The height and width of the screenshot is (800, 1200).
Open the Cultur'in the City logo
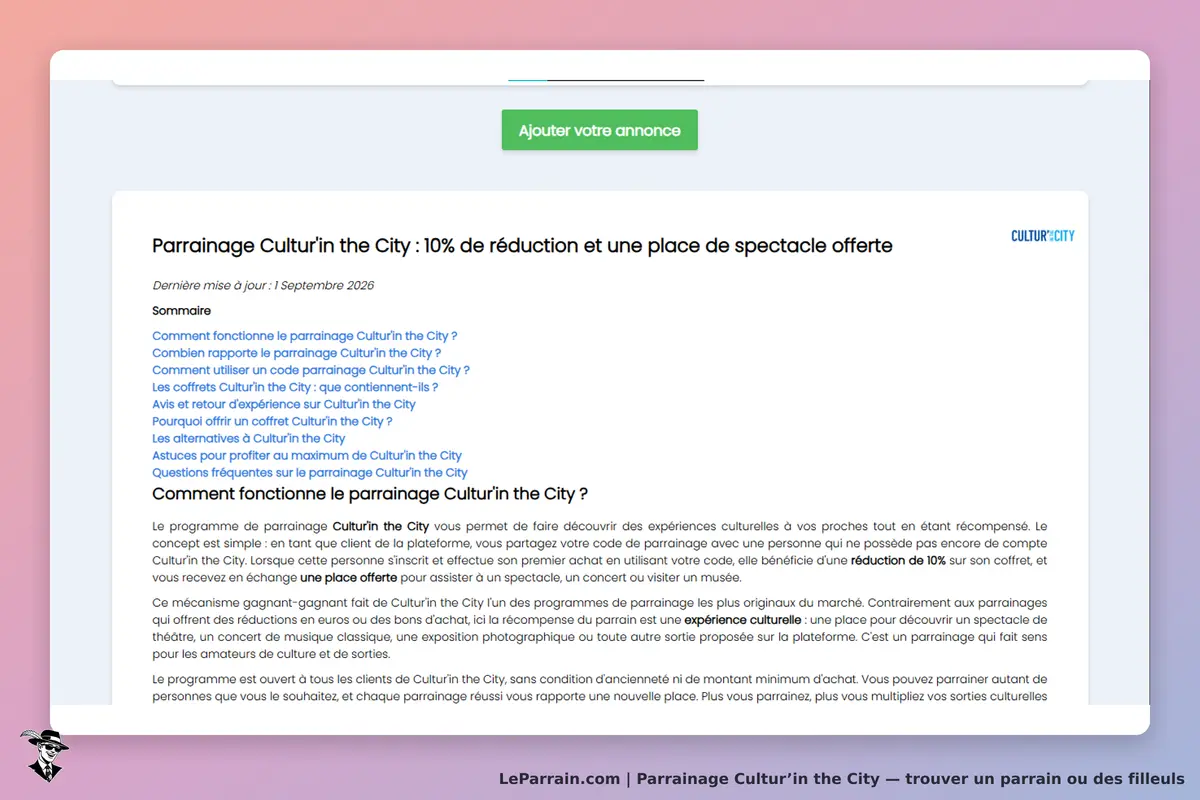1043,236
